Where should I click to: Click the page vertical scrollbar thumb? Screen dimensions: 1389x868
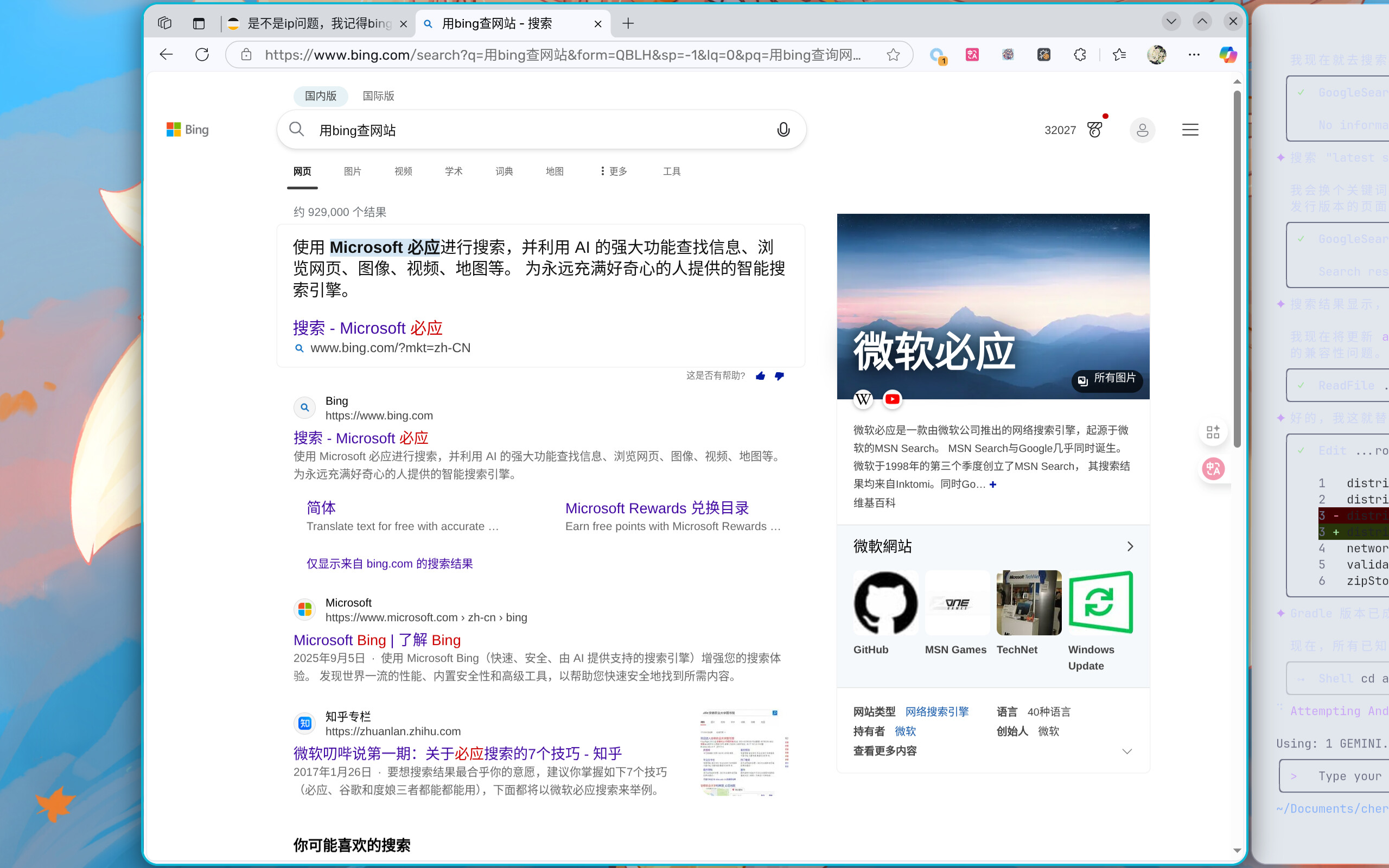click(1237, 270)
